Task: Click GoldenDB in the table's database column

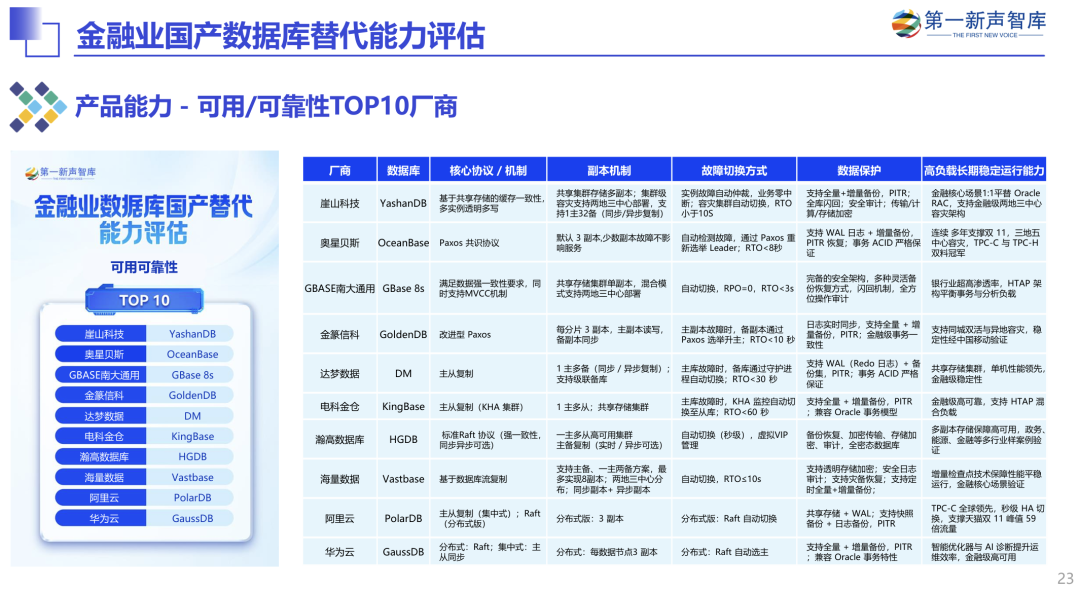Action: point(403,334)
